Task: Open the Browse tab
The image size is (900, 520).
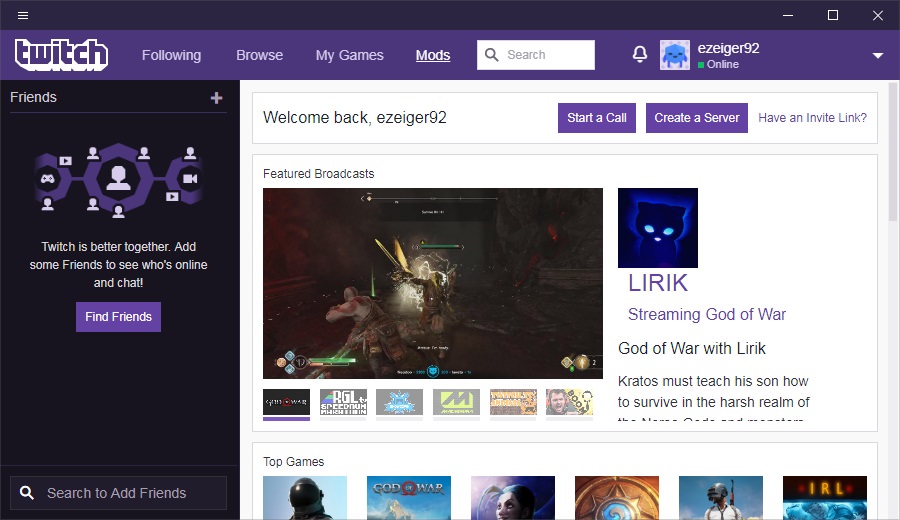Action: (x=259, y=55)
